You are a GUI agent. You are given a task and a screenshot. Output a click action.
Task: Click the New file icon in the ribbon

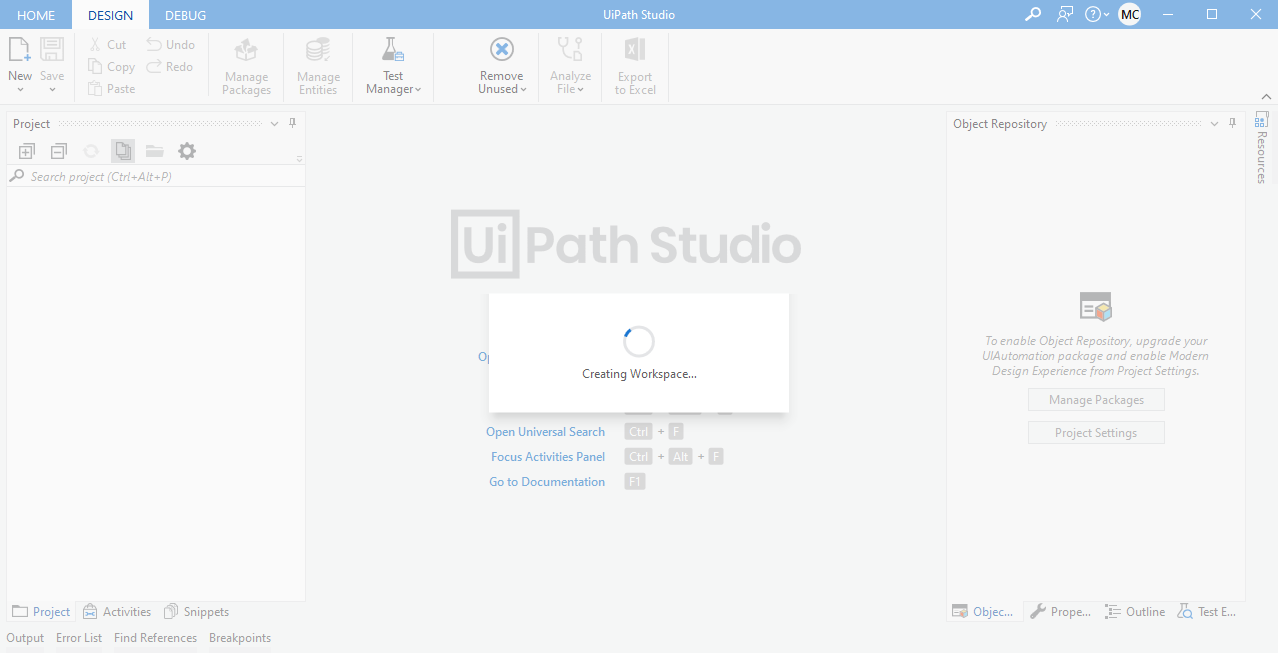pyautogui.click(x=20, y=51)
